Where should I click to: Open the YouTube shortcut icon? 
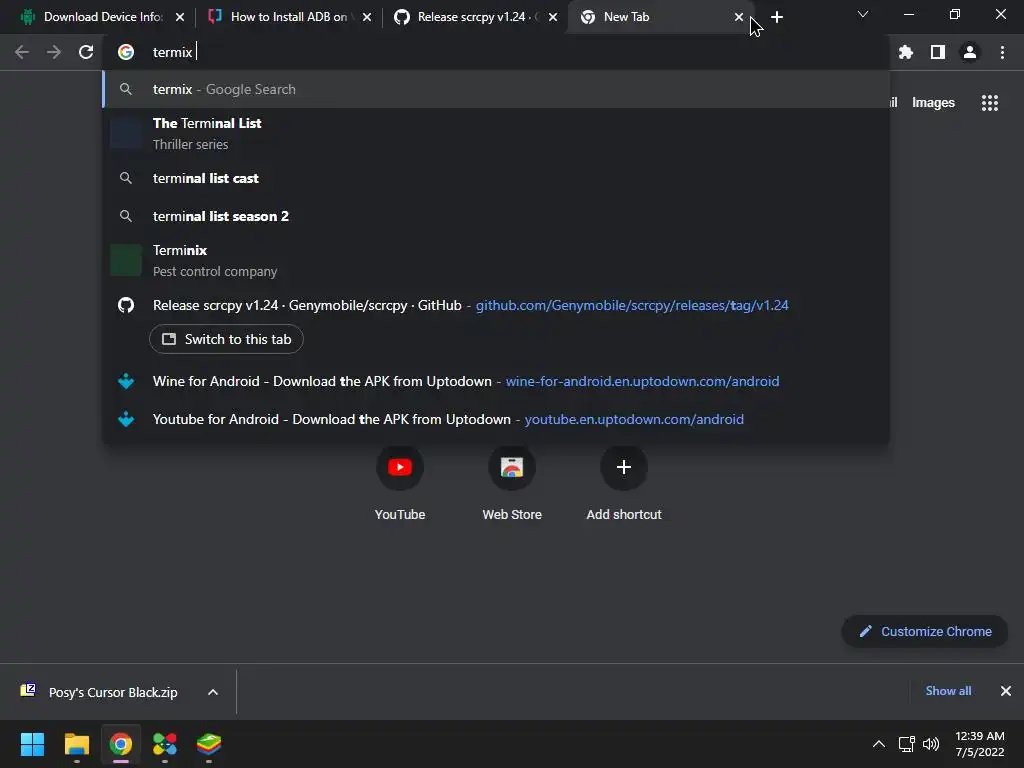(x=400, y=467)
